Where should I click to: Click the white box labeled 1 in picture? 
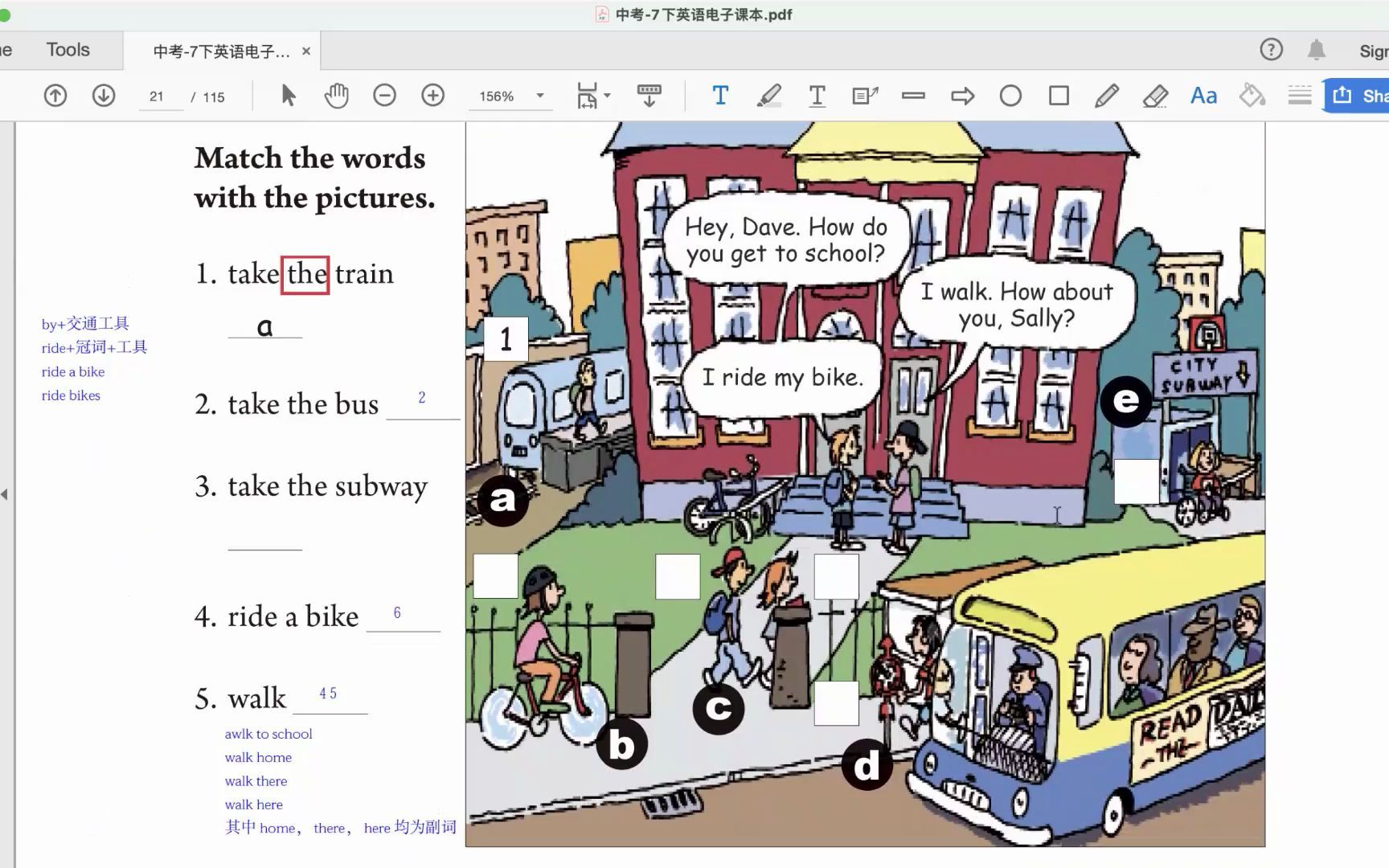click(x=506, y=339)
